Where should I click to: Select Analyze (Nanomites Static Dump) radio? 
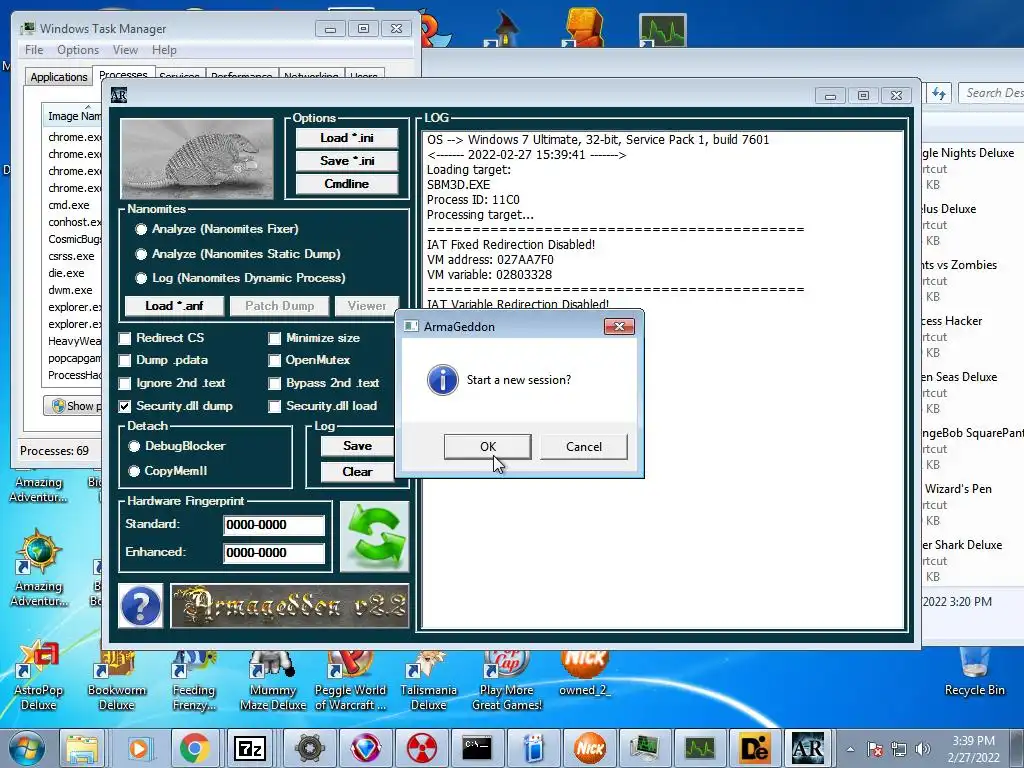(x=141, y=254)
